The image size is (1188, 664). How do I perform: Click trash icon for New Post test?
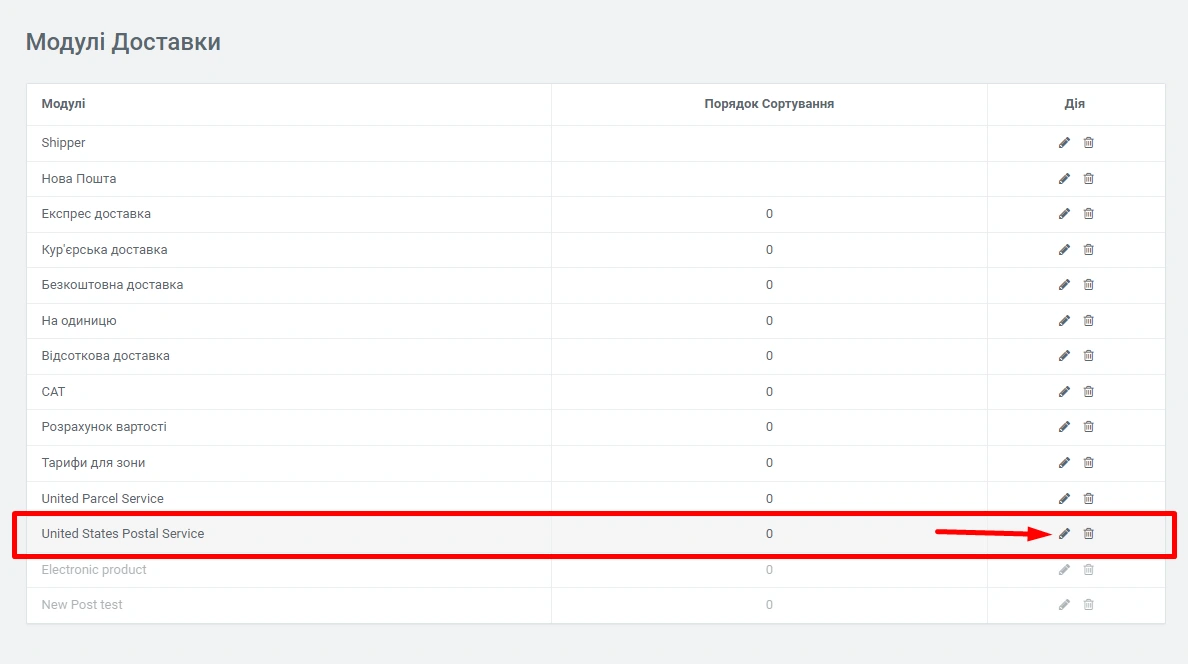coord(1089,605)
